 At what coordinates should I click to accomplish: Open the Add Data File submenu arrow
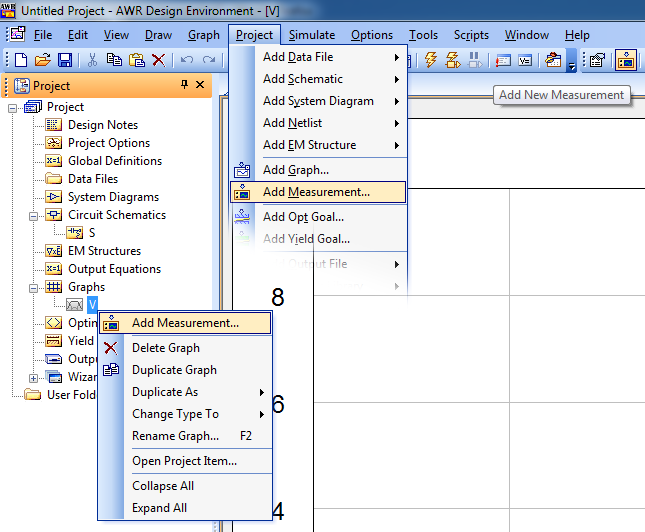[397, 57]
